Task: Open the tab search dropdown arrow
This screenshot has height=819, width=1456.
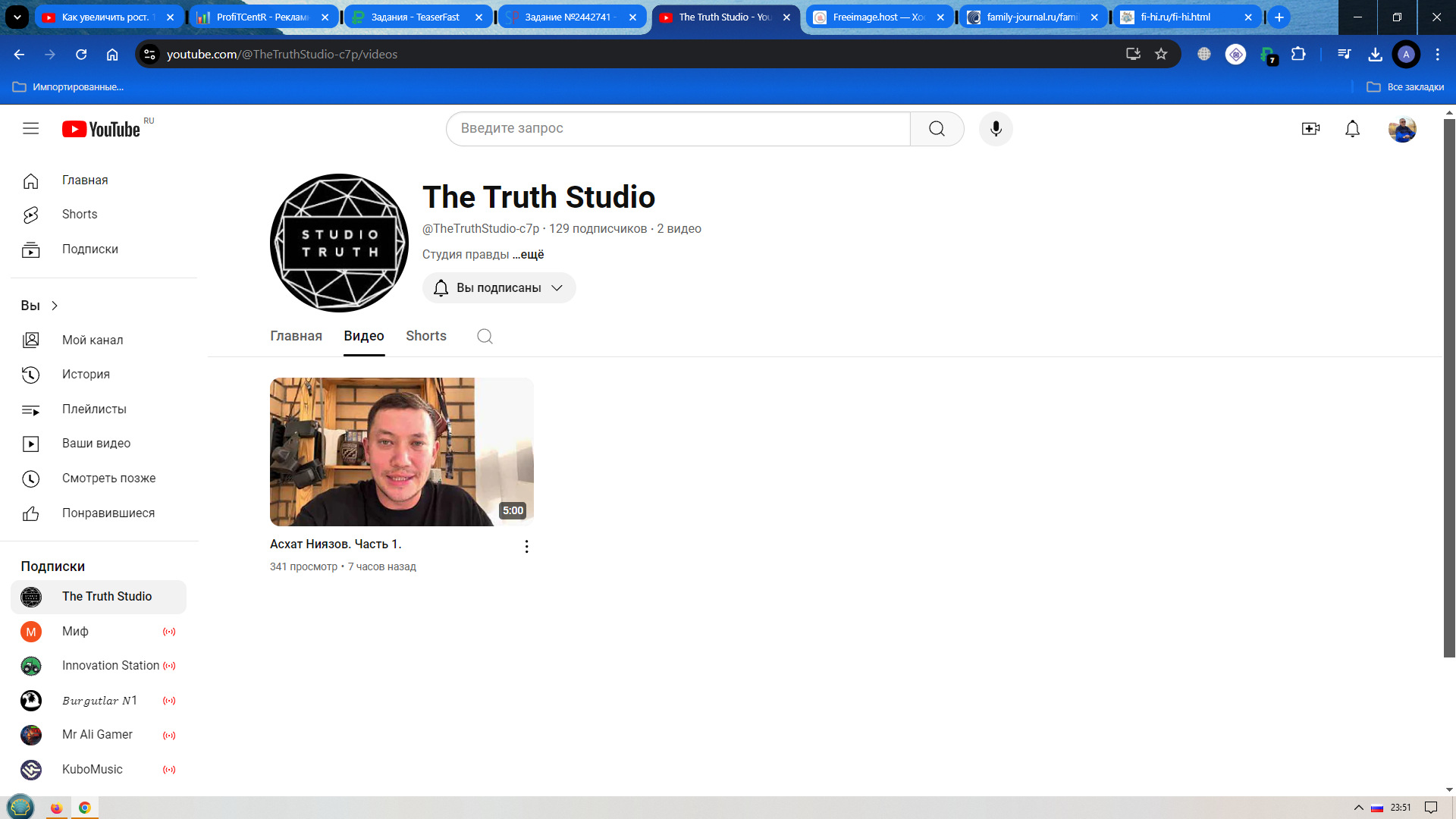Action: tap(17, 17)
